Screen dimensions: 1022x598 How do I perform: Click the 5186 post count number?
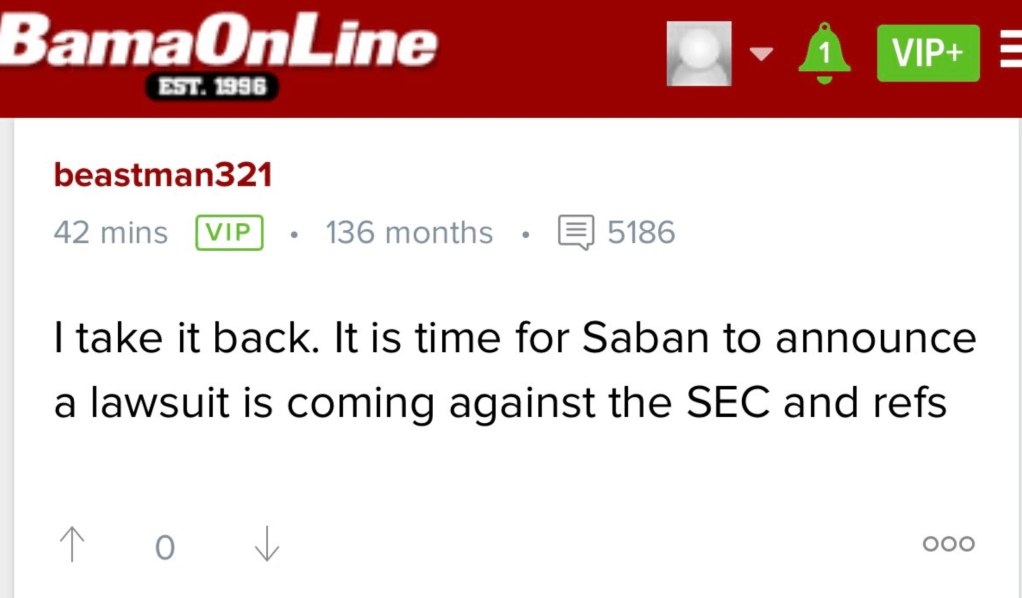coord(641,233)
